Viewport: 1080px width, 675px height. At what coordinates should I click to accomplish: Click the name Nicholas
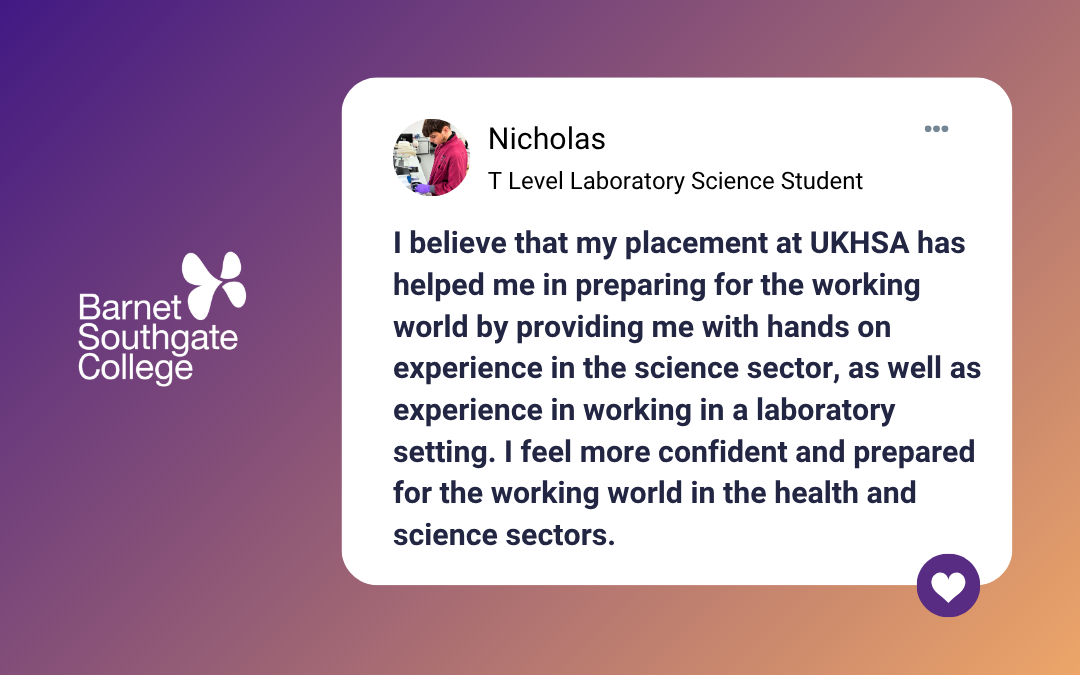[547, 139]
